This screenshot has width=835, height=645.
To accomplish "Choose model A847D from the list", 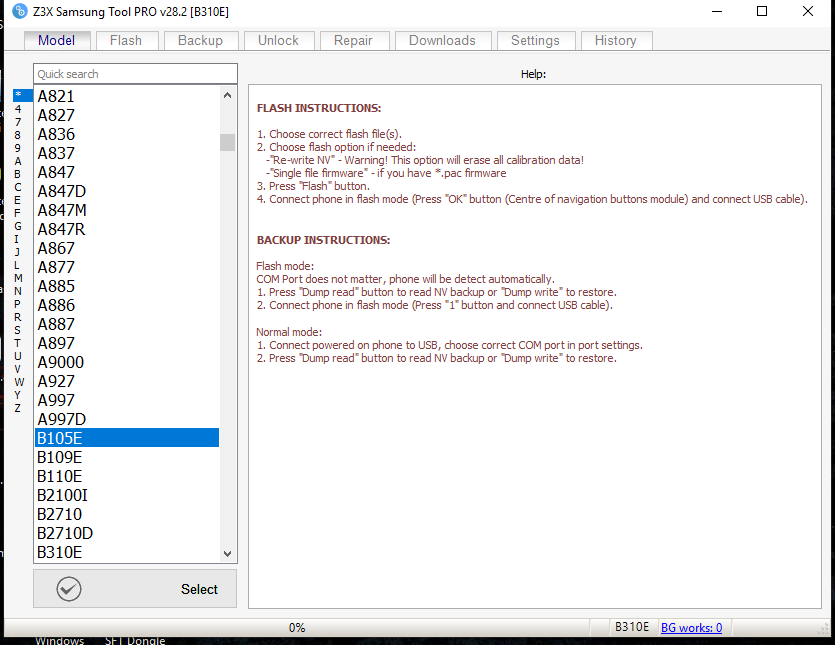I will pyautogui.click(x=127, y=191).
